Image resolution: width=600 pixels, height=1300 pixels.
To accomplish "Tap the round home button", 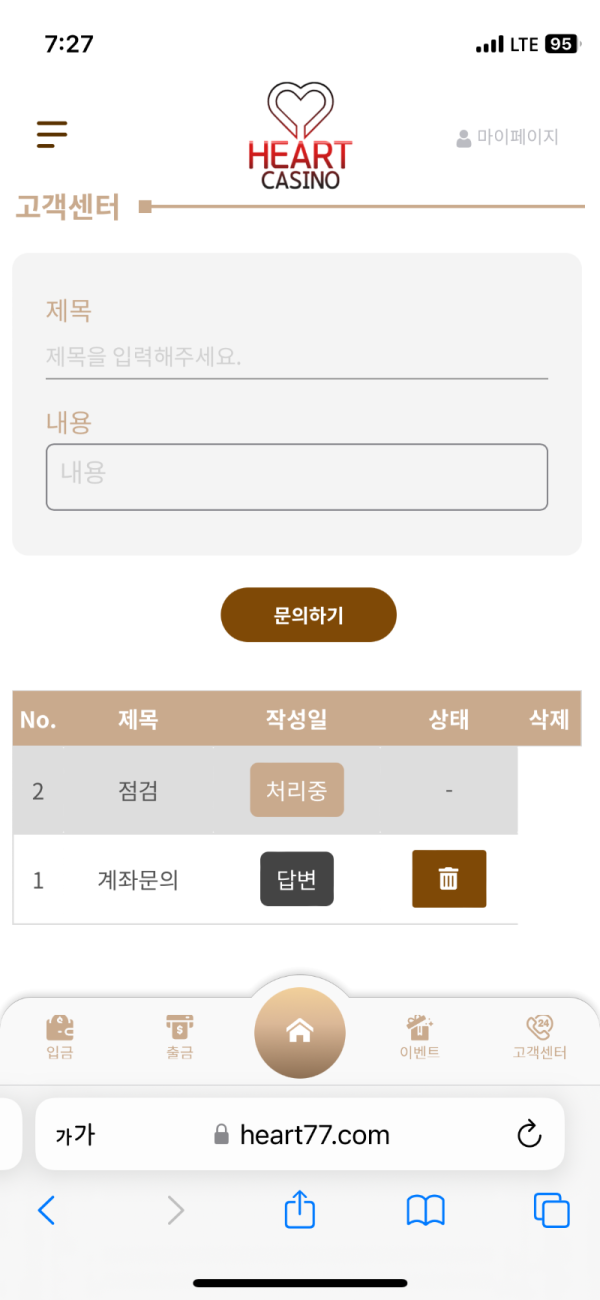I will click(300, 1033).
